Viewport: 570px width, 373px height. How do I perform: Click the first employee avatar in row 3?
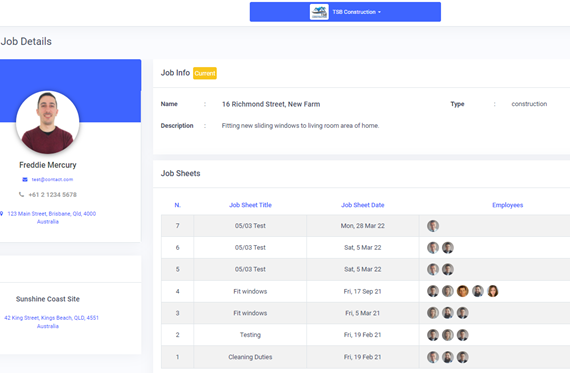pos(433,313)
